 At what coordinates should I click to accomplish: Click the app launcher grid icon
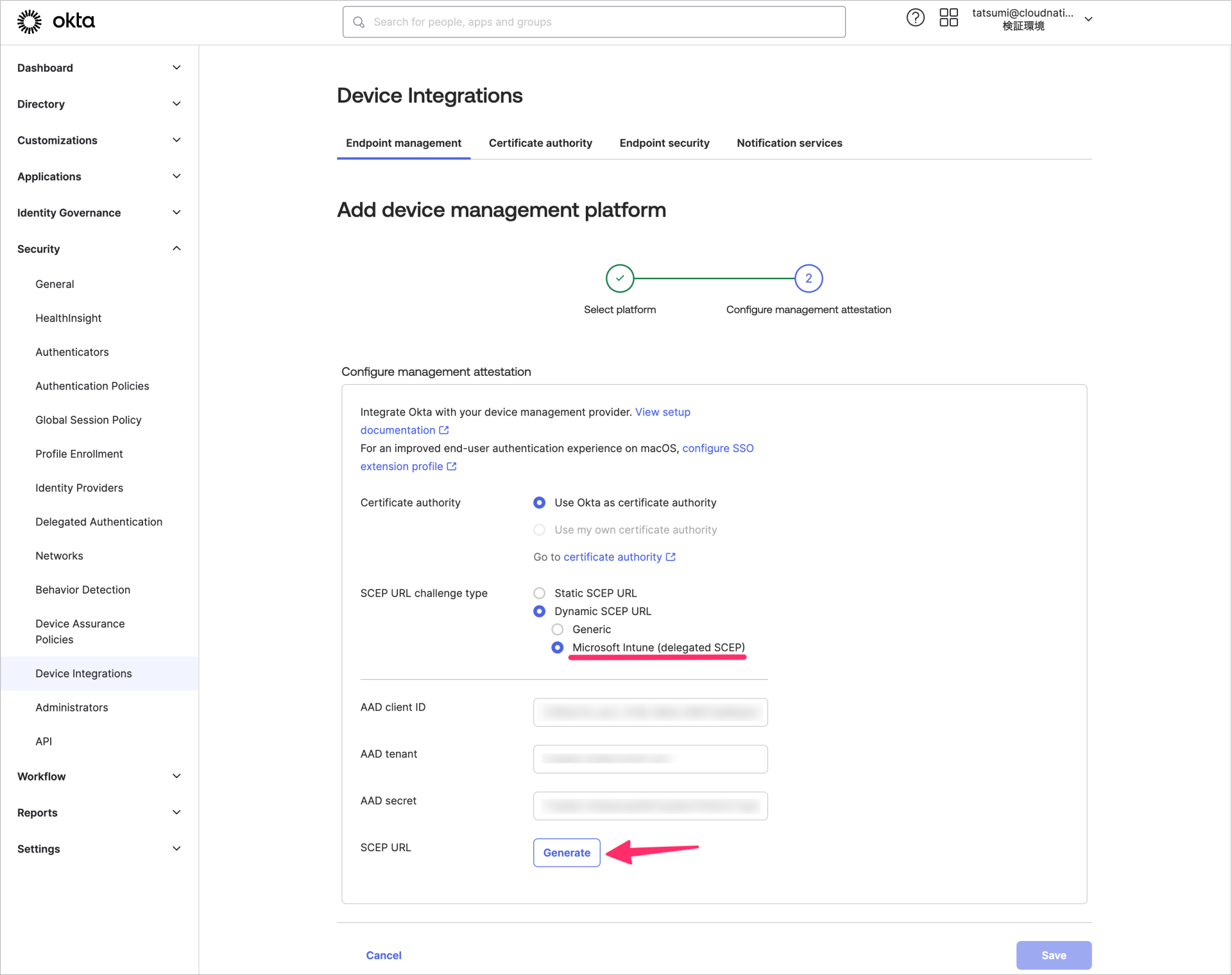click(949, 17)
